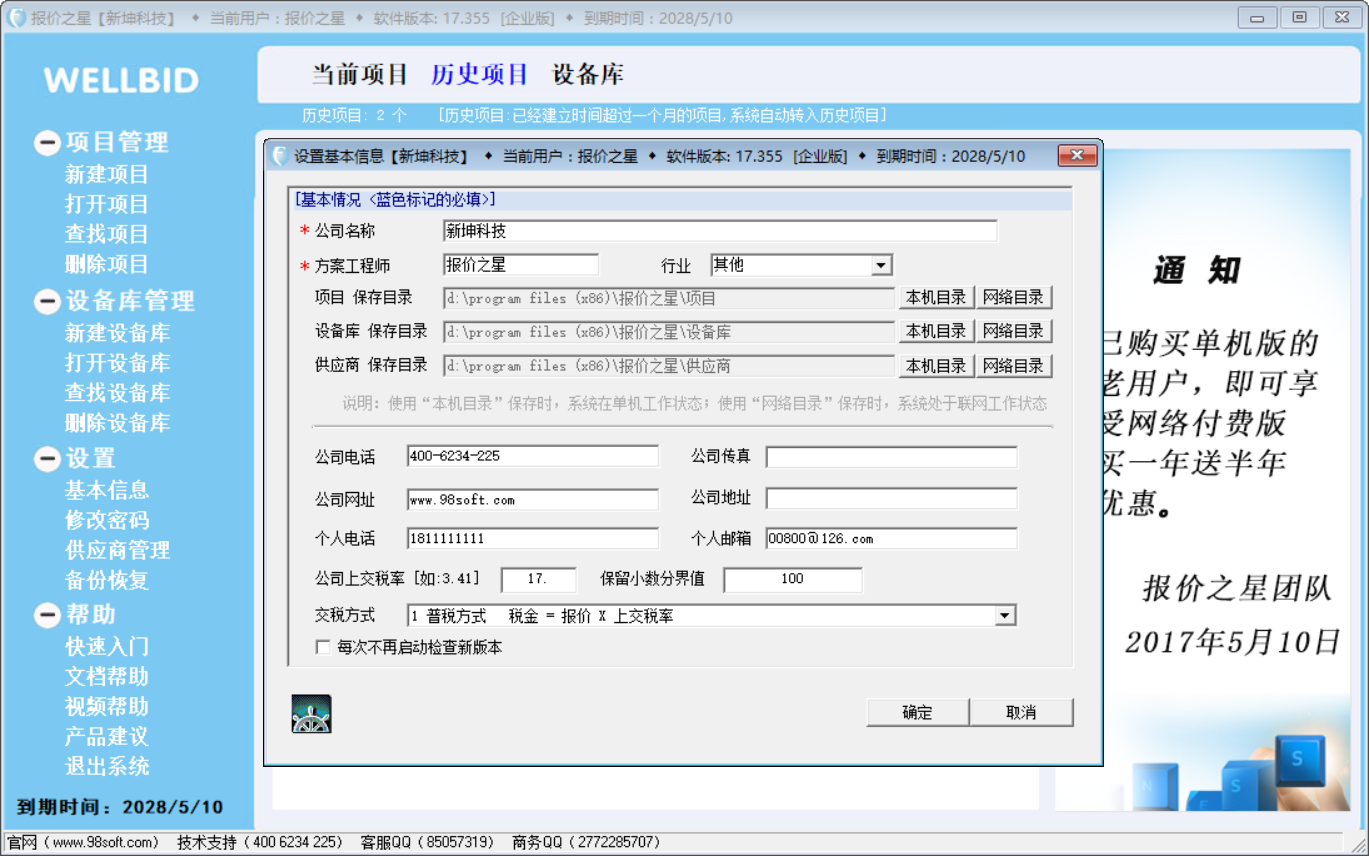Image resolution: width=1369 pixels, height=856 pixels.
Task: Click 网络目录 for the 设备库 保存目录 row
Action: (1014, 331)
